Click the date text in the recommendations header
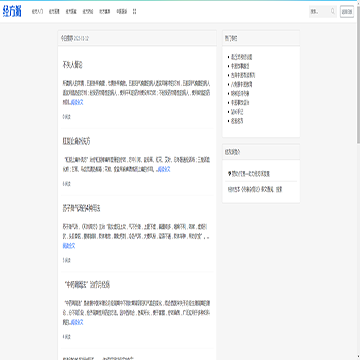360x360 pixels. click(82, 39)
